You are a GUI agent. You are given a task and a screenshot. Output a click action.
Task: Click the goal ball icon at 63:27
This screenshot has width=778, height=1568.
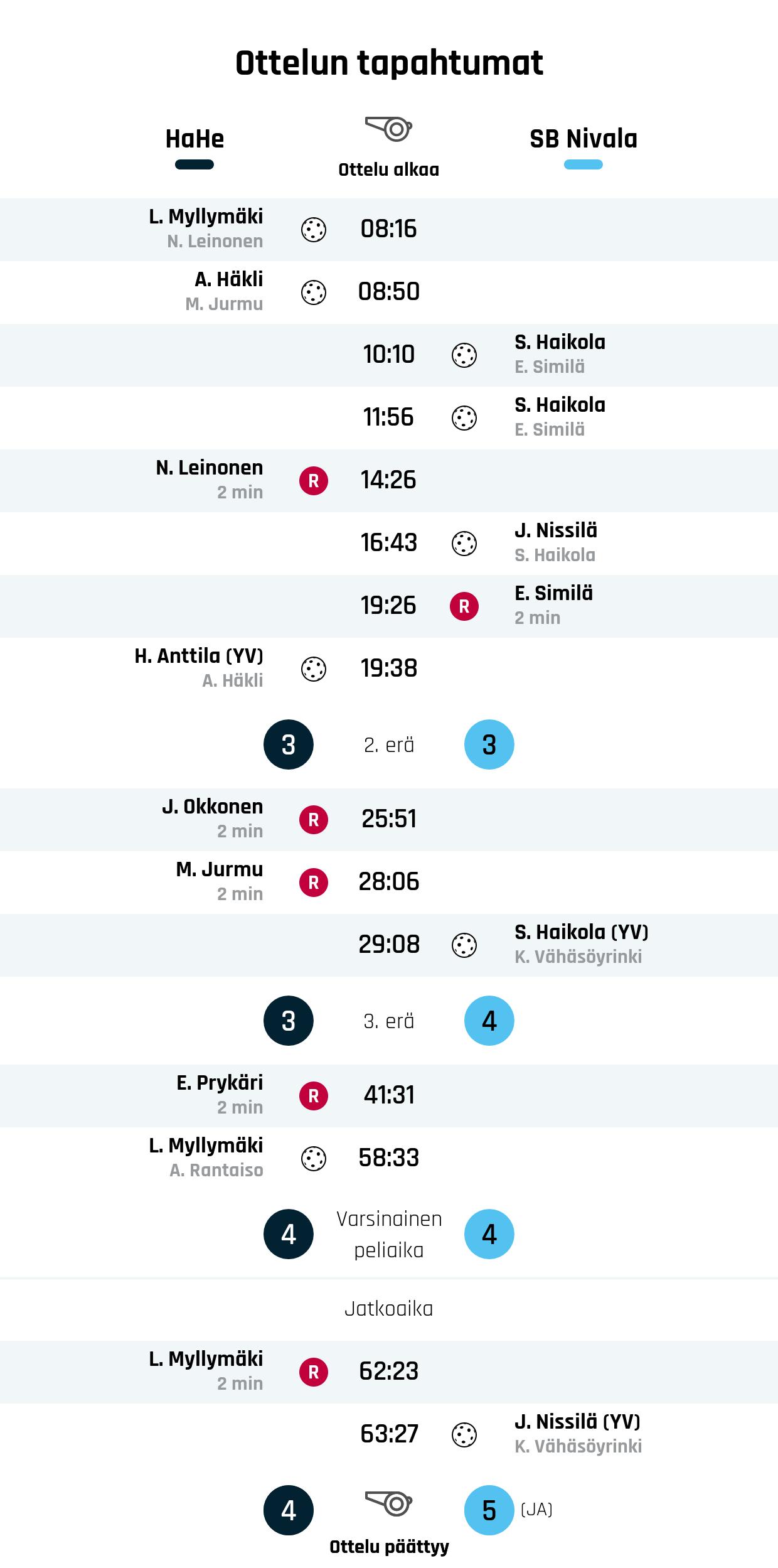click(x=464, y=1435)
